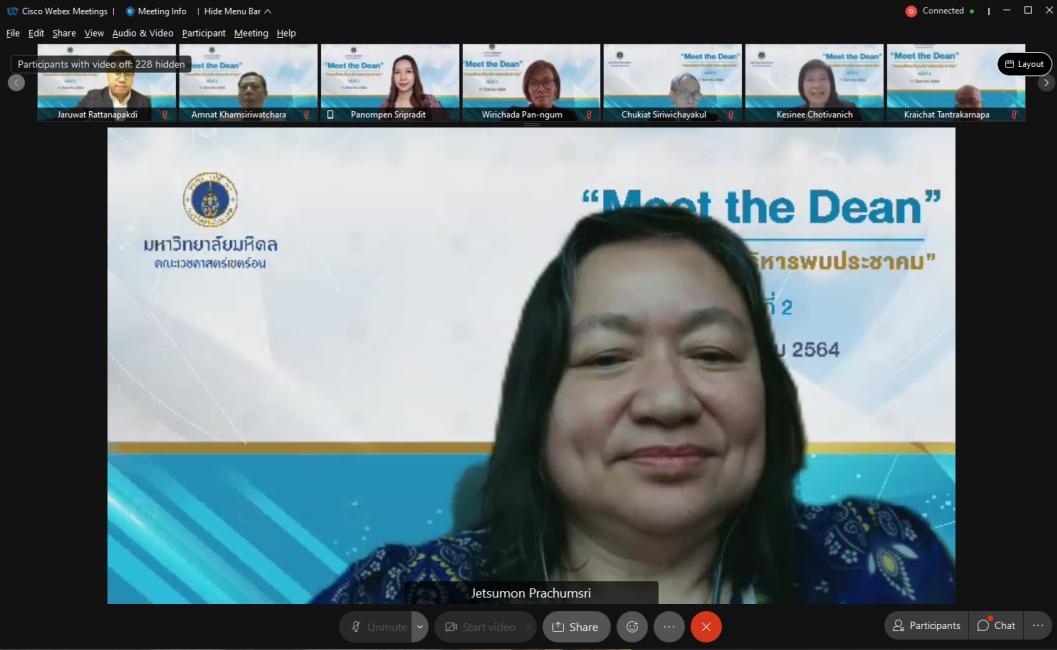1057x650 pixels.
Task: Click the Cisco Webex Meetings app icon
Action: coord(11,11)
